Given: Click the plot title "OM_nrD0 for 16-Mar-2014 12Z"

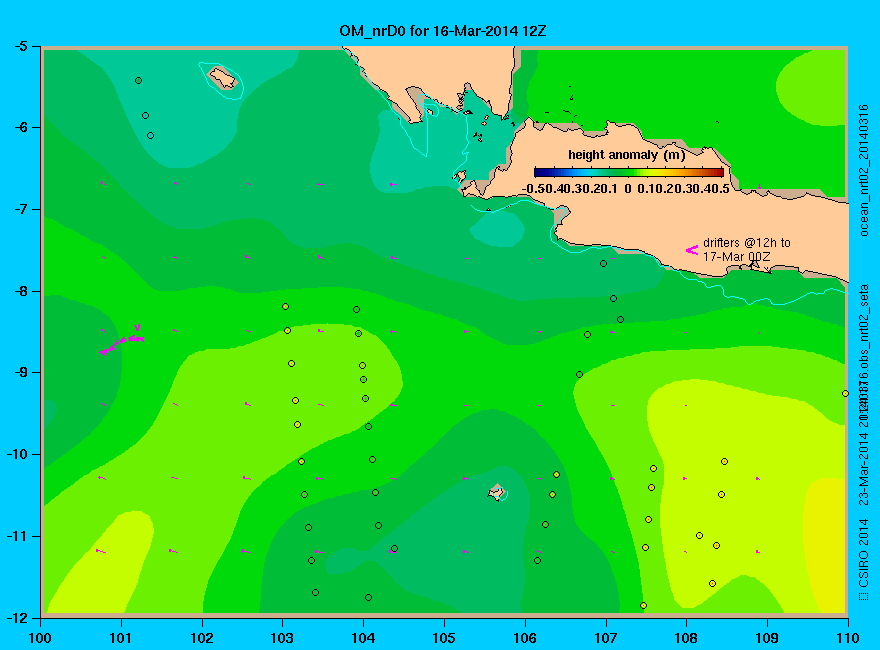Looking at the screenshot, I should coord(442,31).
